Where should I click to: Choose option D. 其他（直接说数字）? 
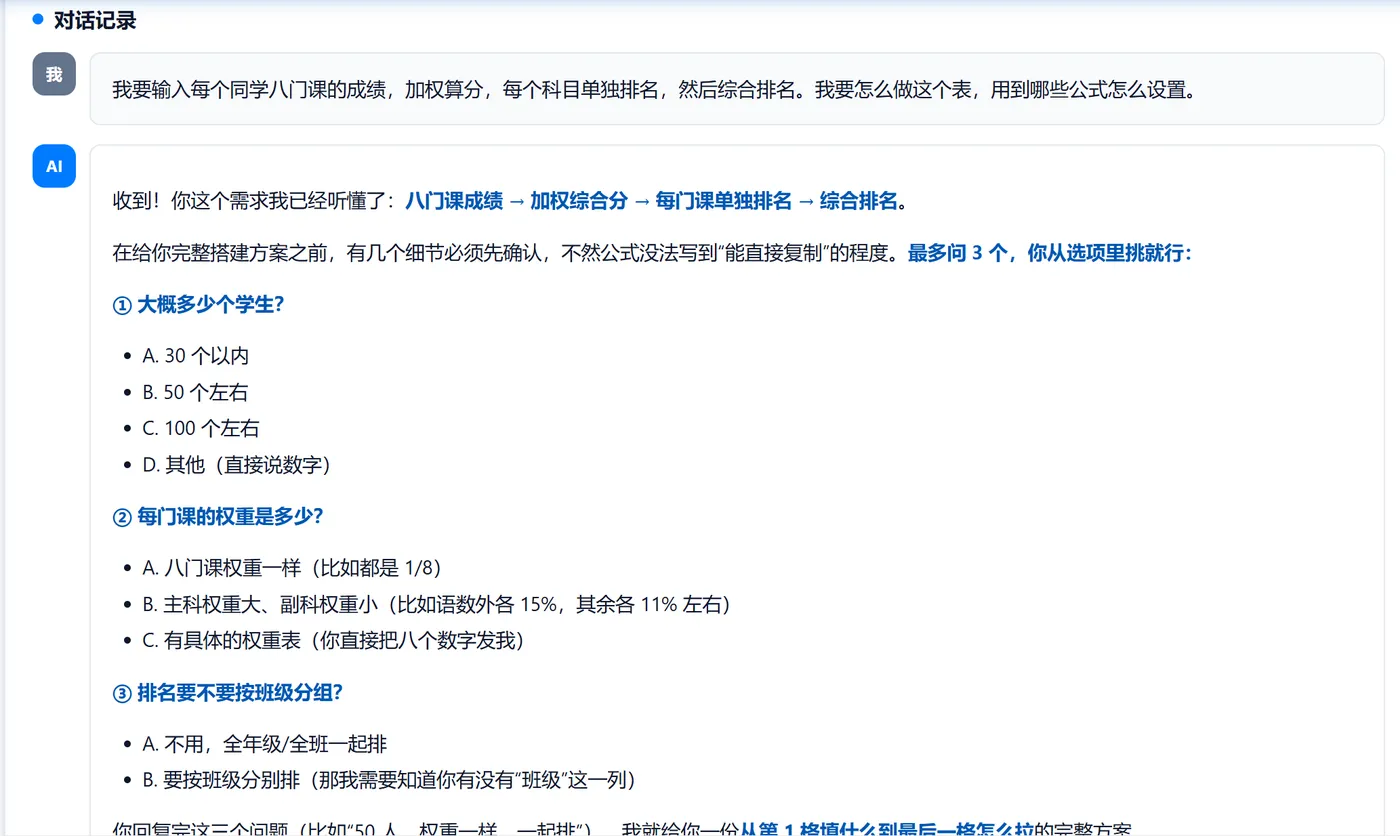coord(237,465)
